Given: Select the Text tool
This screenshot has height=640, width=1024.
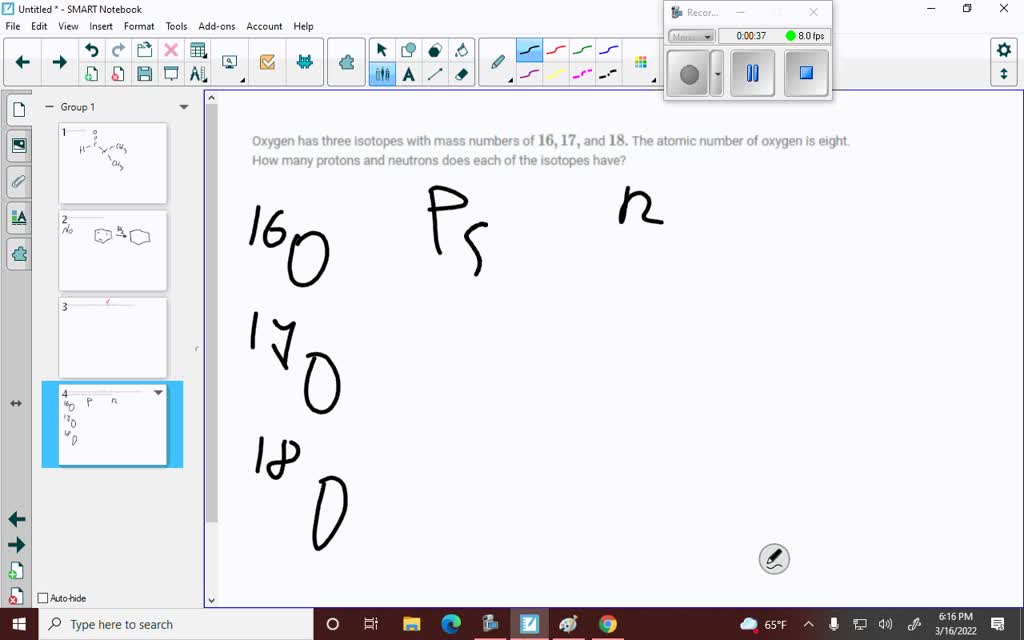Looking at the screenshot, I should 408,72.
